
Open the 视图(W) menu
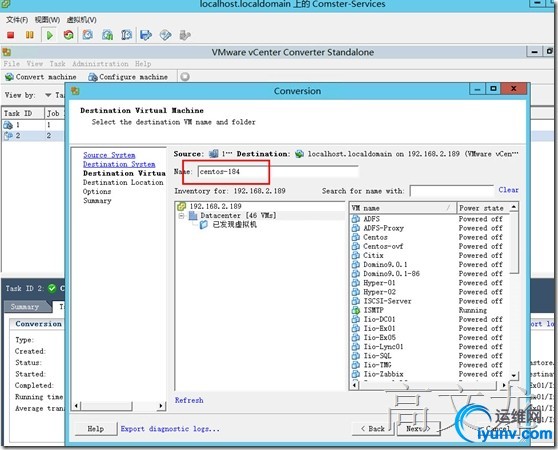(x=47, y=20)
